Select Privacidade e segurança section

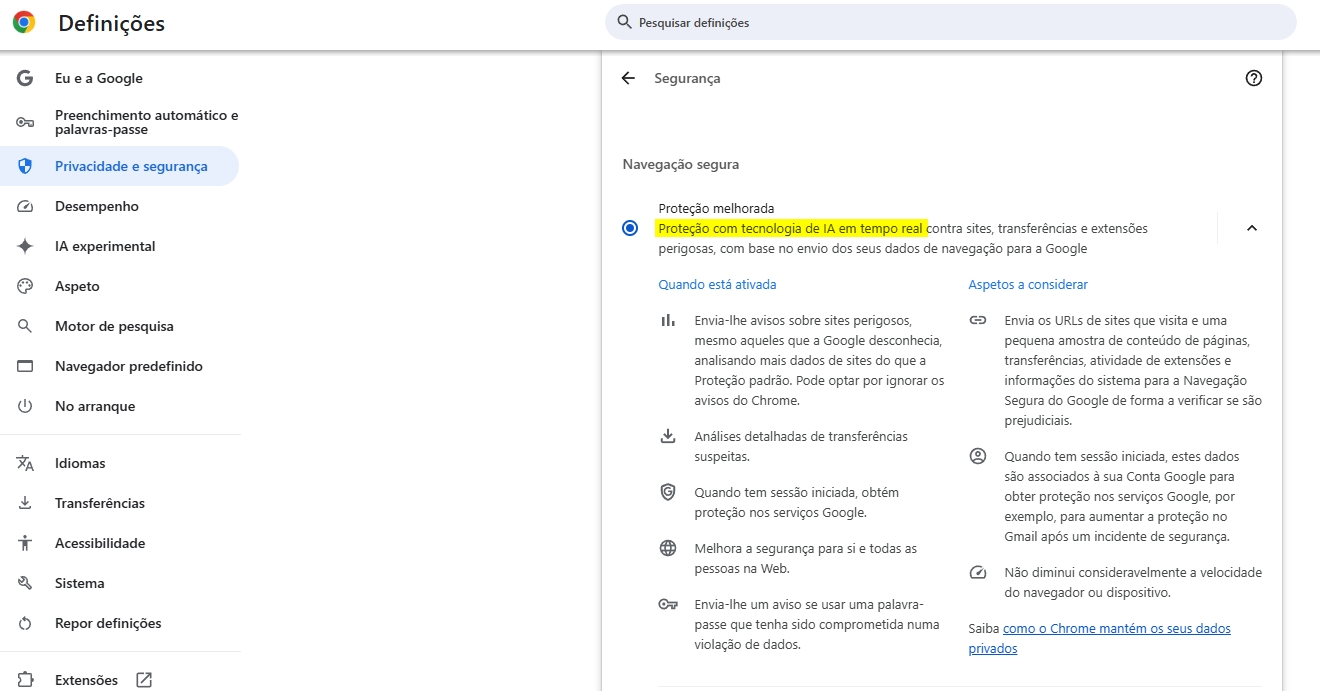click(x=120, y=166)
